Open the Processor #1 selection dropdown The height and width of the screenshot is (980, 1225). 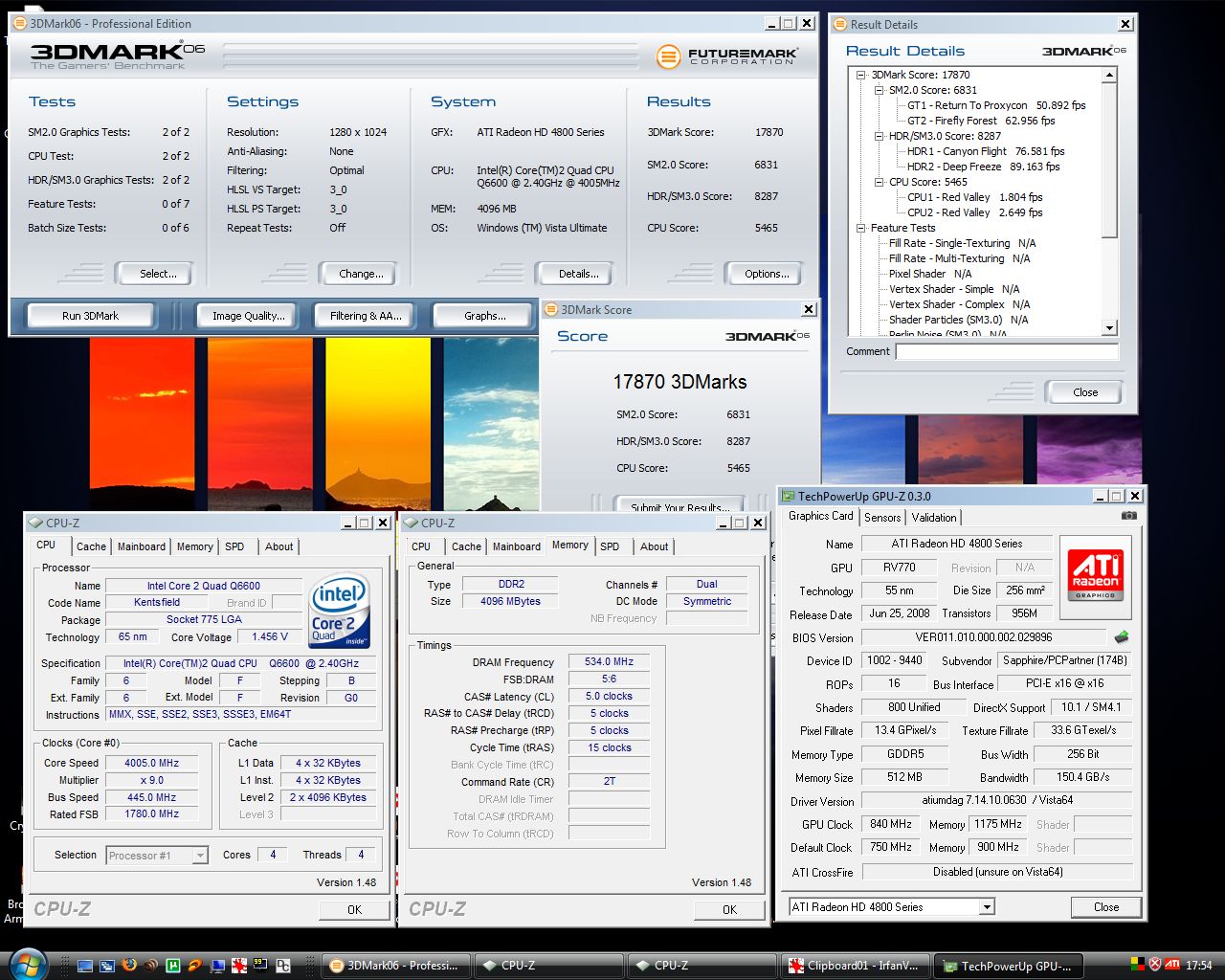coord(200,856)
